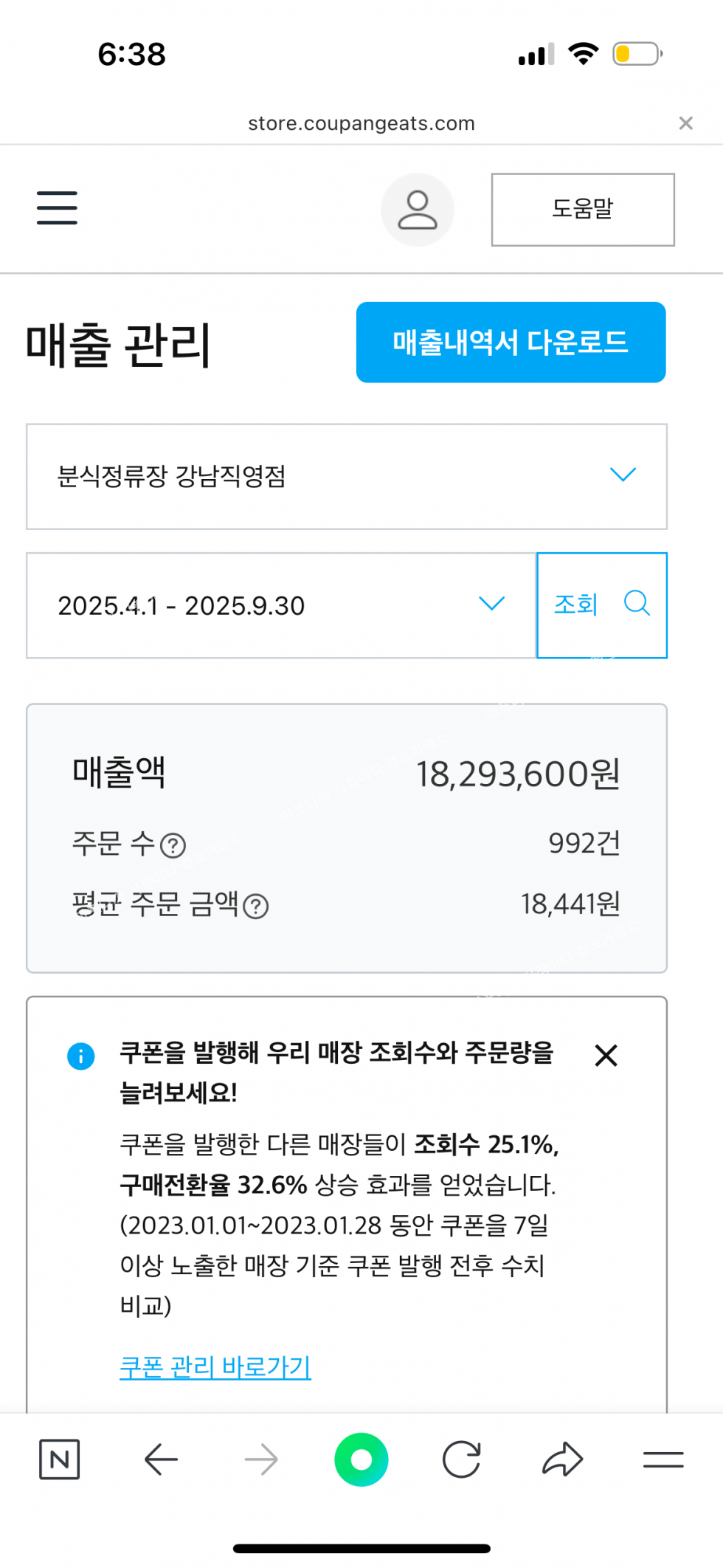Viewport: 723px width, 1568px height.
Task: Open the 쿠폰 관리 바로가기 link
Action: click(215, 1366)
